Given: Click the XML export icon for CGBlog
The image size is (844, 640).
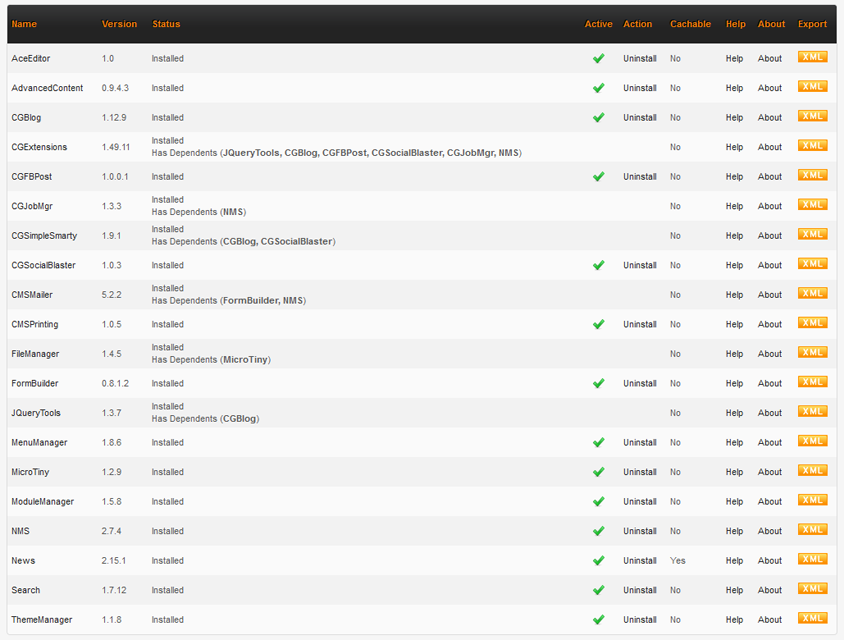Looking at the screenshot, I should [812, 117].
